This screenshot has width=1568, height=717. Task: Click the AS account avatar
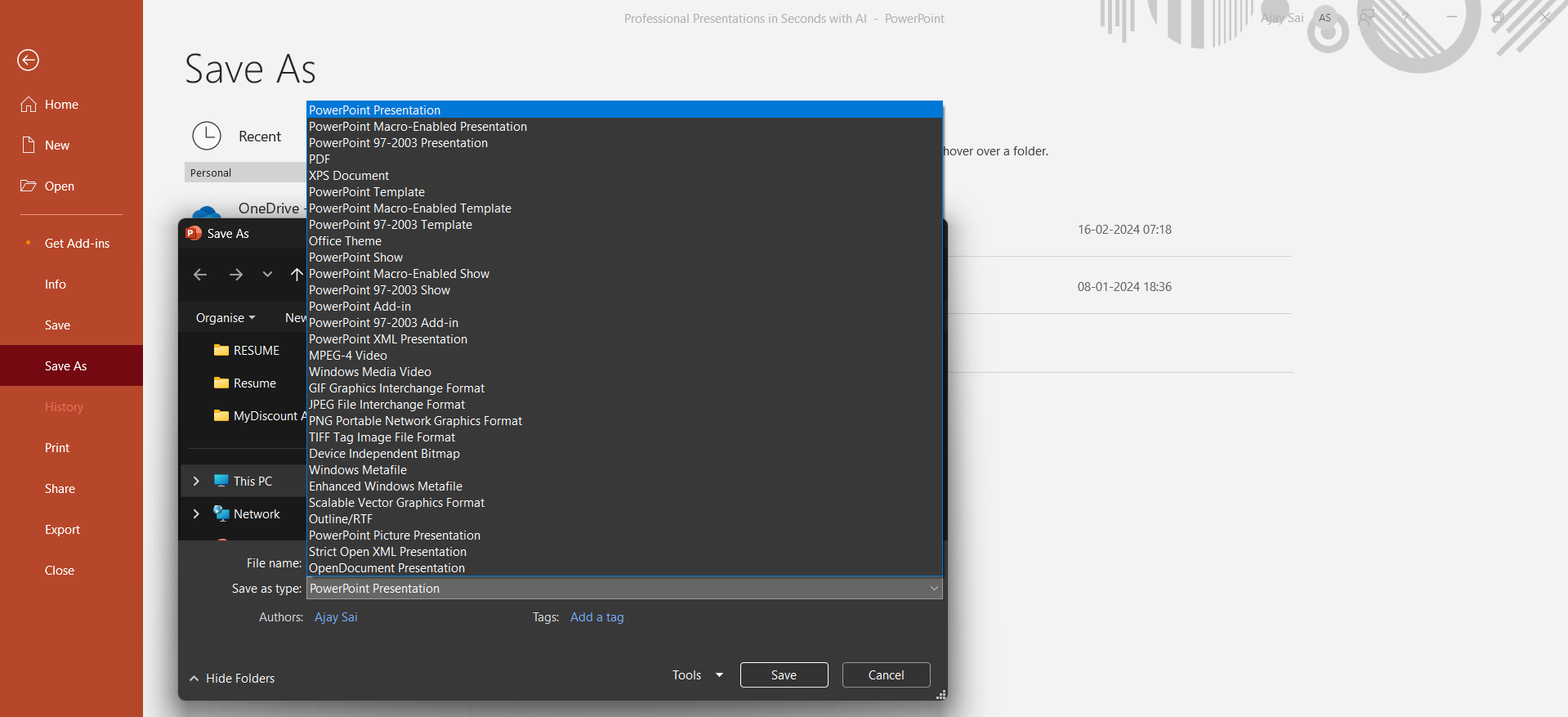coord(1325,18)
